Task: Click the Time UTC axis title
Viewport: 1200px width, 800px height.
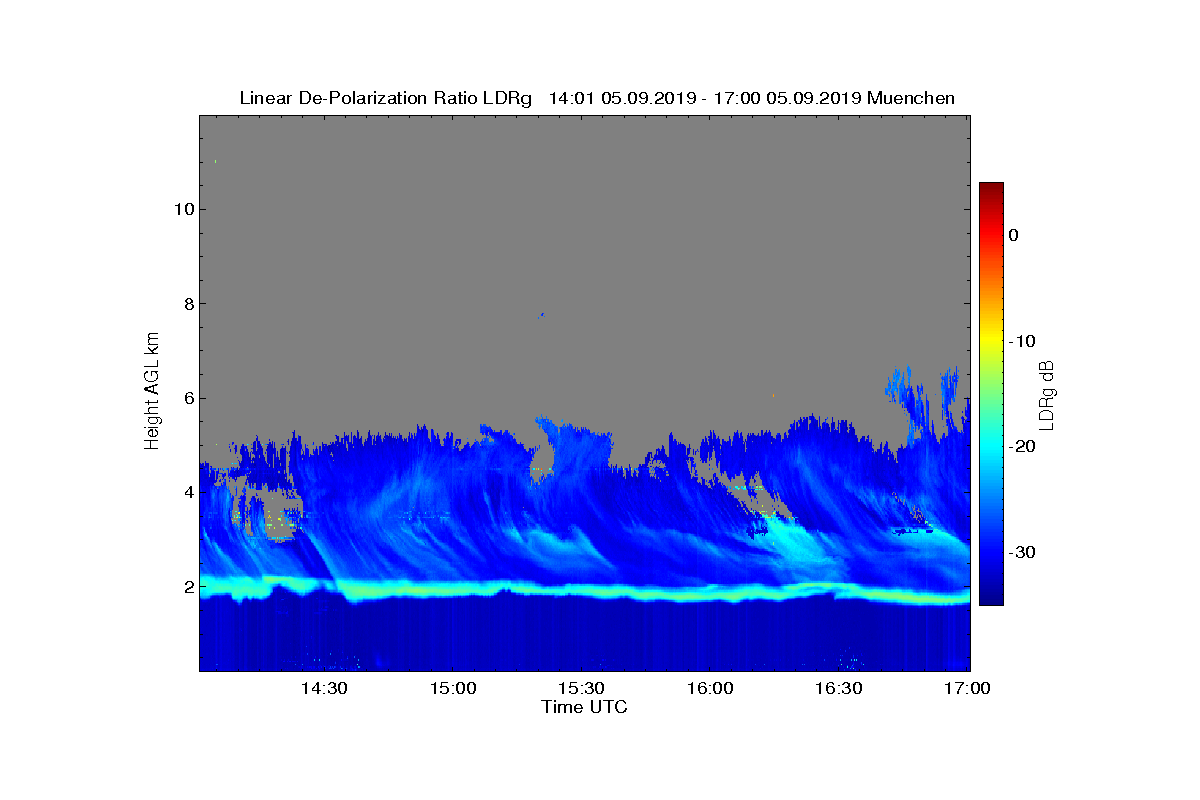Action: [584, 707]
